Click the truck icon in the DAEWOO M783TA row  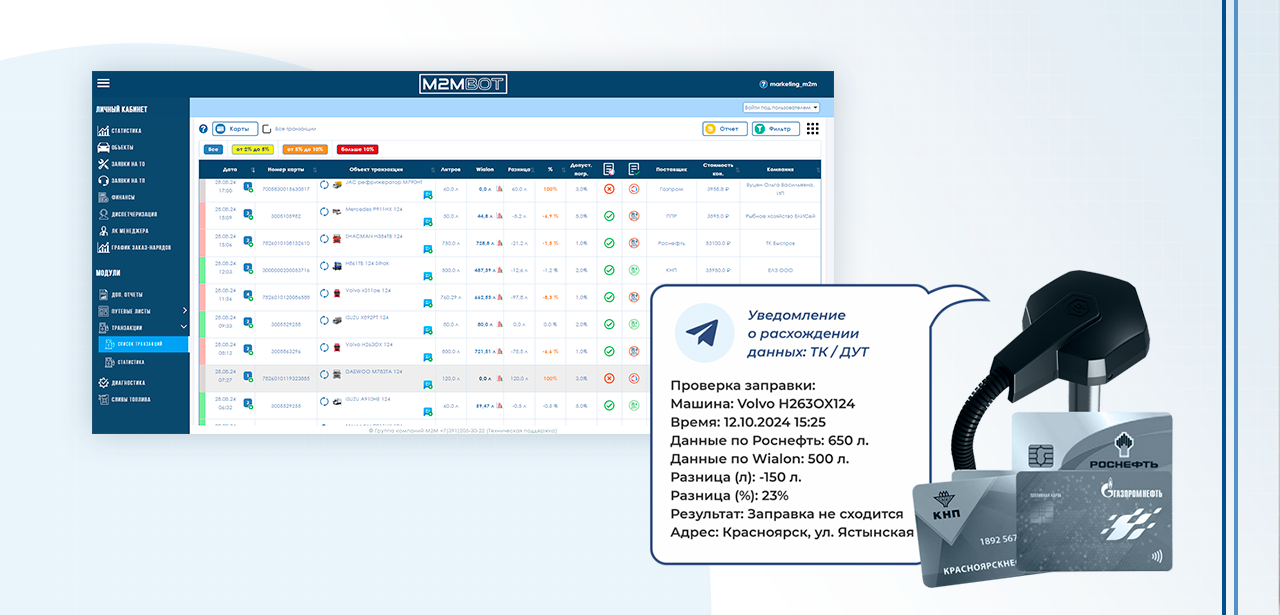337,373
